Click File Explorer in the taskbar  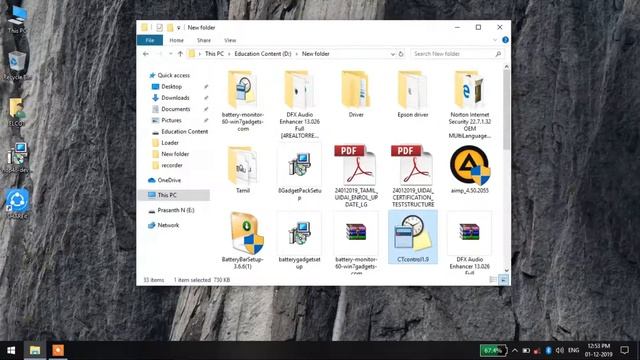pyautogui.click(x=35, y=350)
